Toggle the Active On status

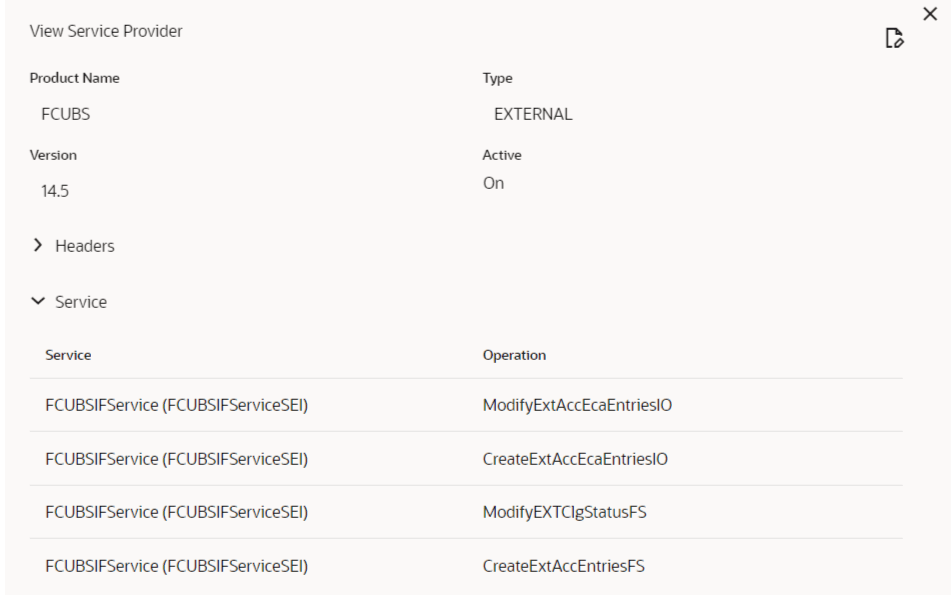pyautogui.click(x=493, y=183)
